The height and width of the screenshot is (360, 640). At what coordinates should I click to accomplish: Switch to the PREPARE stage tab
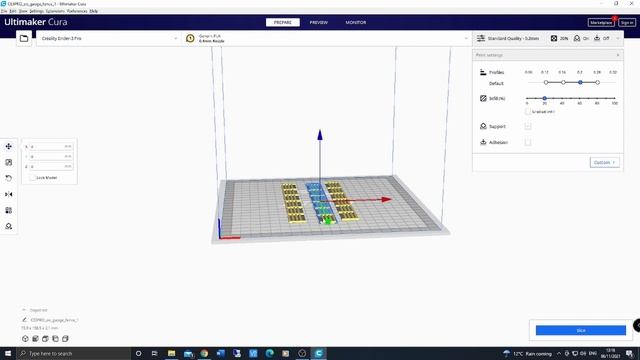click(x=282, y=22)
